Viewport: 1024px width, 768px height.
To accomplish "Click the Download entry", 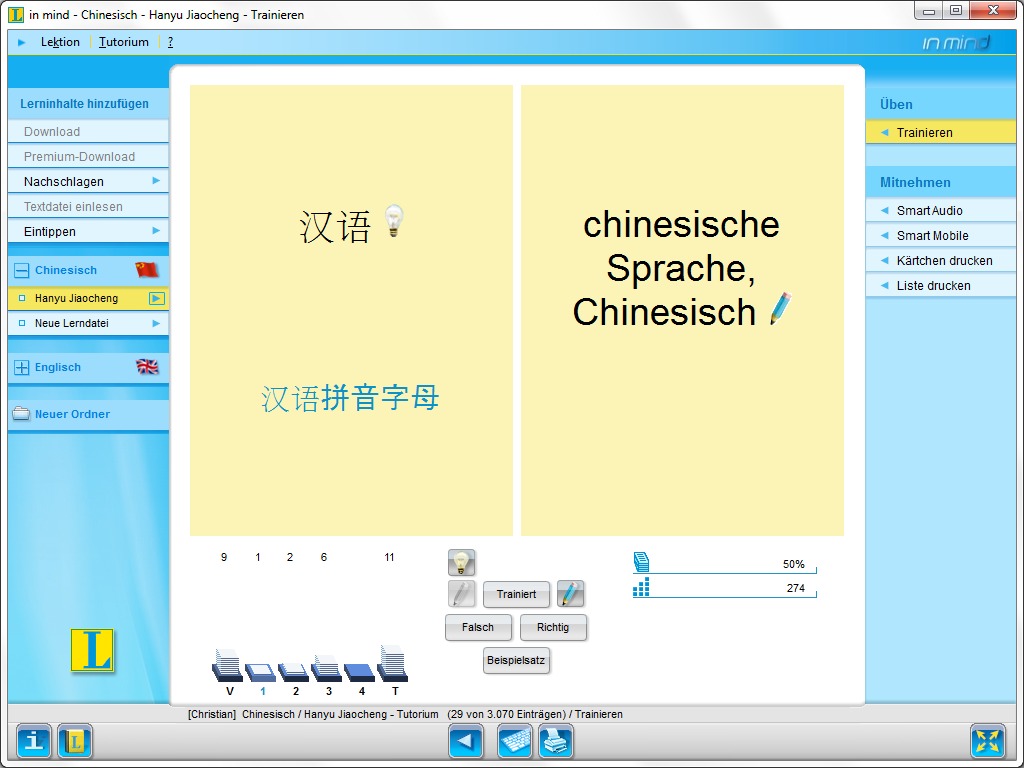I will 88,131.
